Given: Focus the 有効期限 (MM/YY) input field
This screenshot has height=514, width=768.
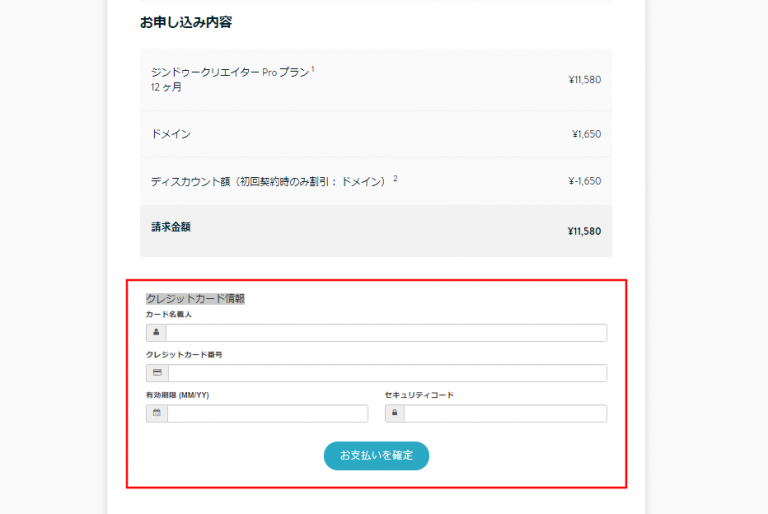Looking at the screenshot, I should click(x=267, y=413).
